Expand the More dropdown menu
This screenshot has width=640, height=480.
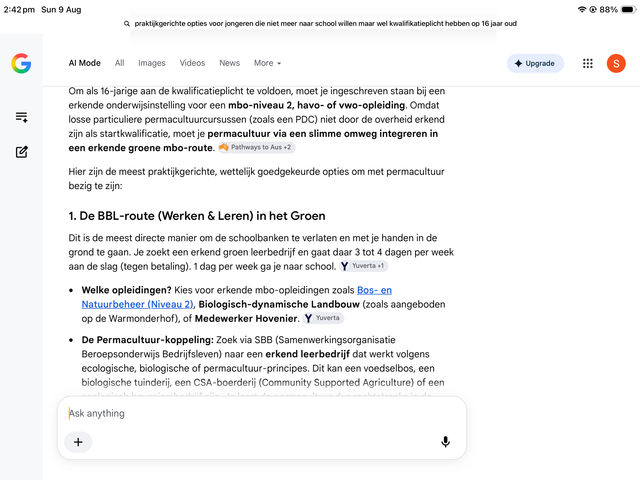(x=267, y=63)
